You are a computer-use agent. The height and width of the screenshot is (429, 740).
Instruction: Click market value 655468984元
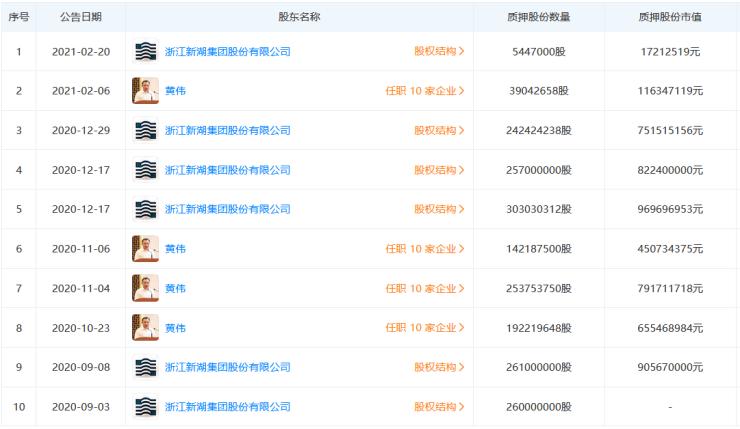pos(670,328)
